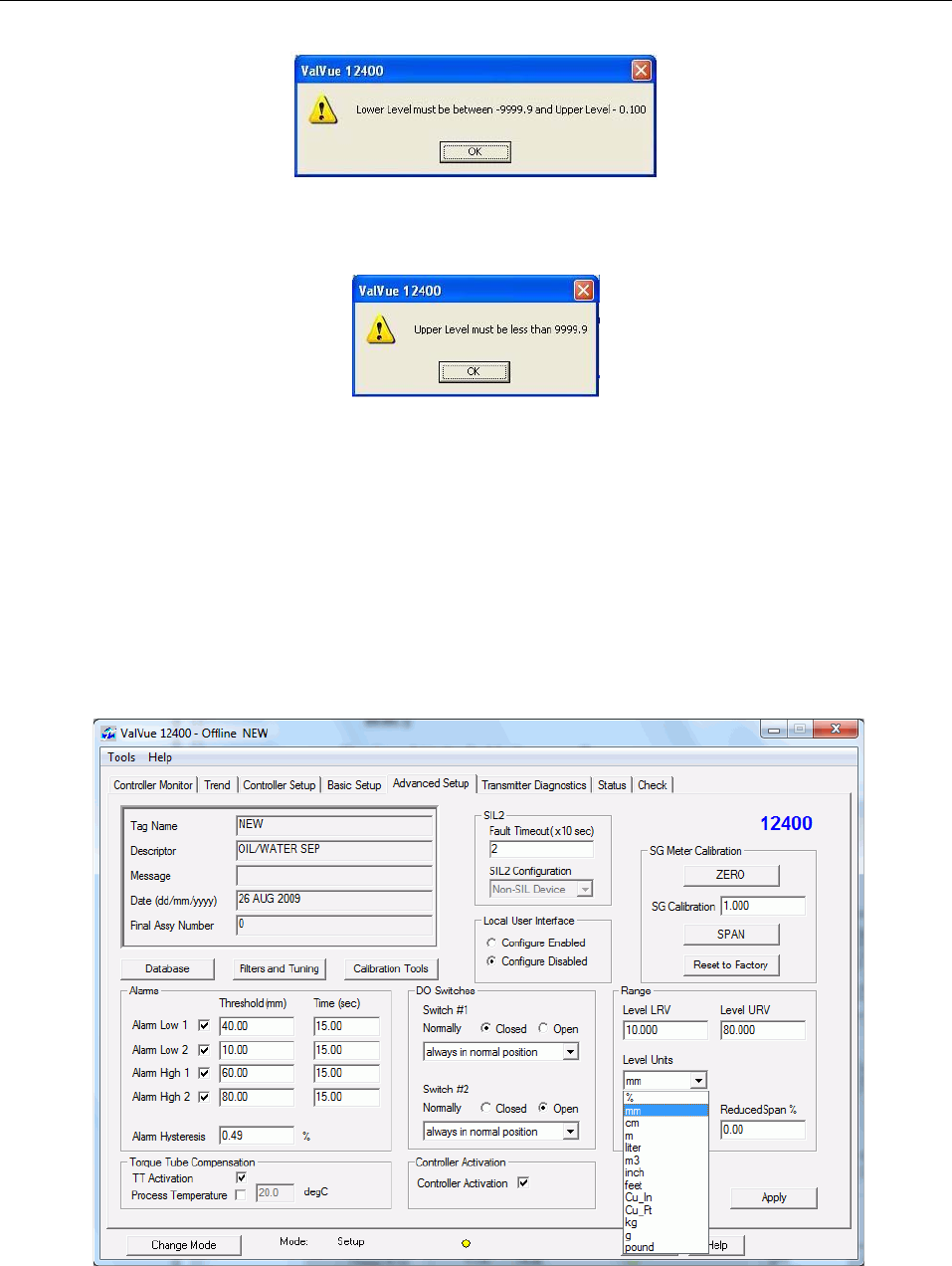
Task: Choose m3 in Level Units list
Action: click(666, 1160)
